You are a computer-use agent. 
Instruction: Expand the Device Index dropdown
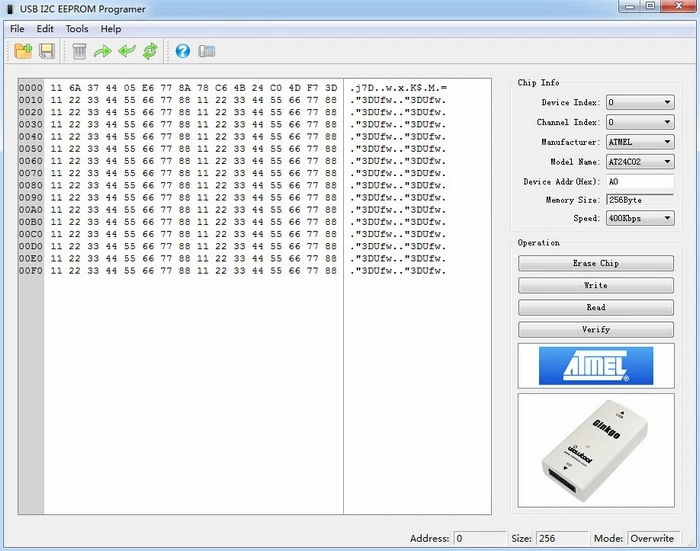pos(640,102)
